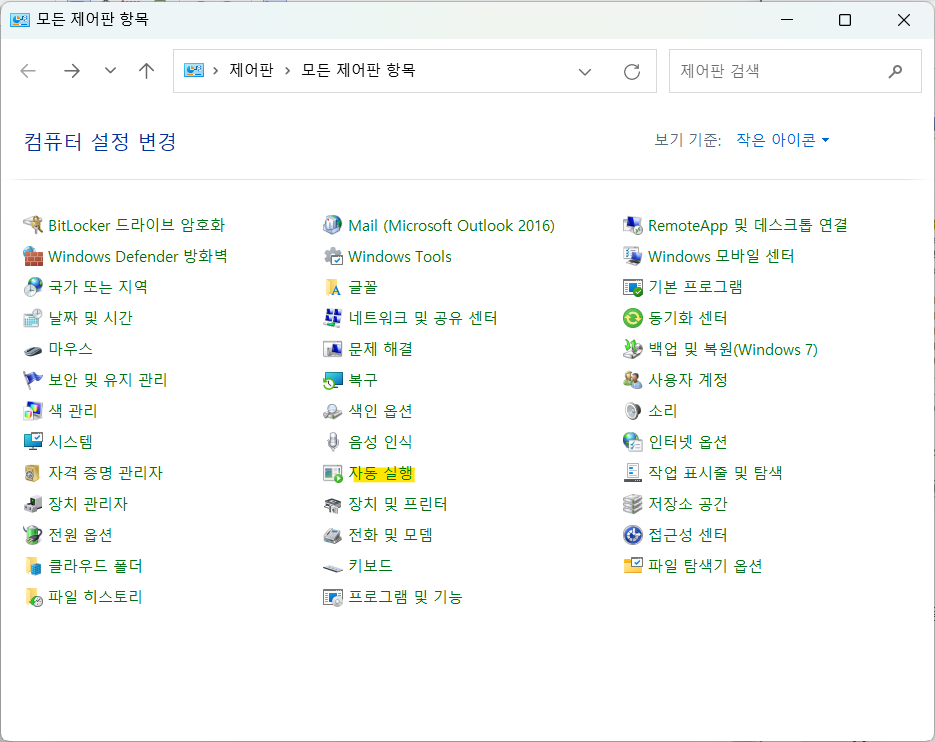Go forward with the forward arrow button

pyautogui.click(x=72, y=71)
